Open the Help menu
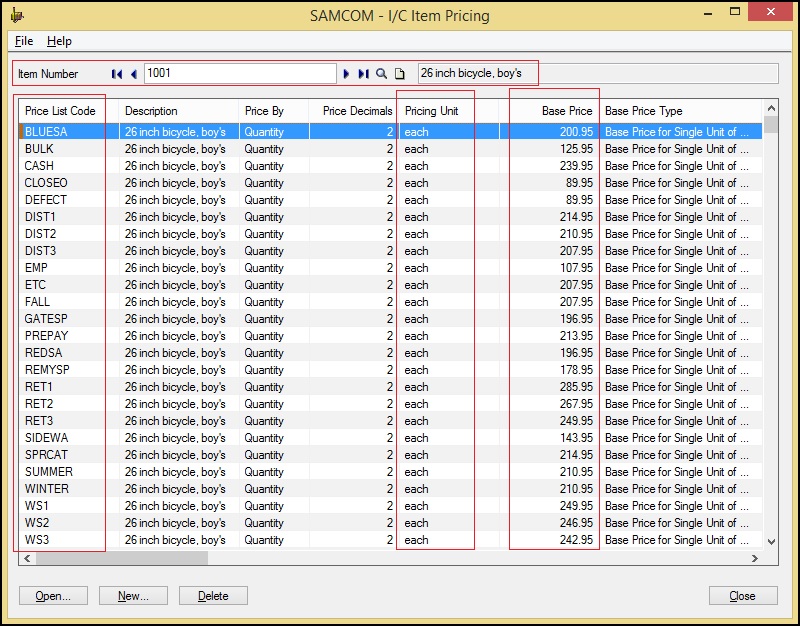 click(59, 41)
